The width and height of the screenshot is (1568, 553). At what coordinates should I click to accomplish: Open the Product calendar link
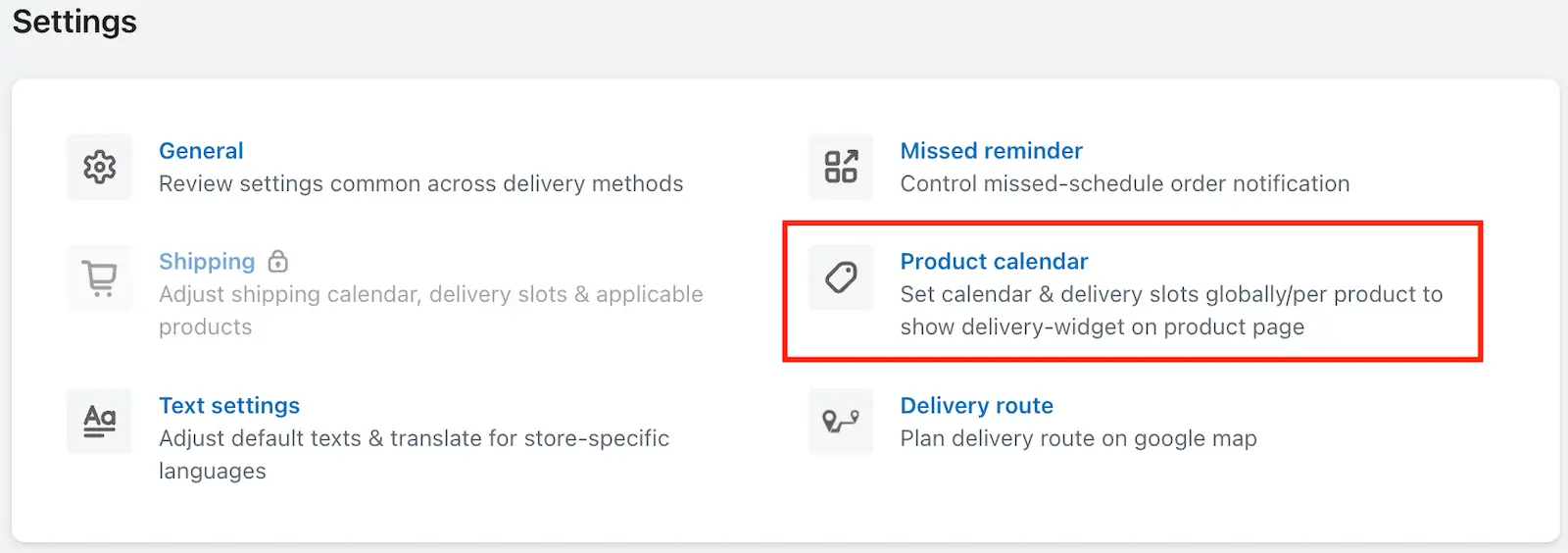[x=994, y=262]
